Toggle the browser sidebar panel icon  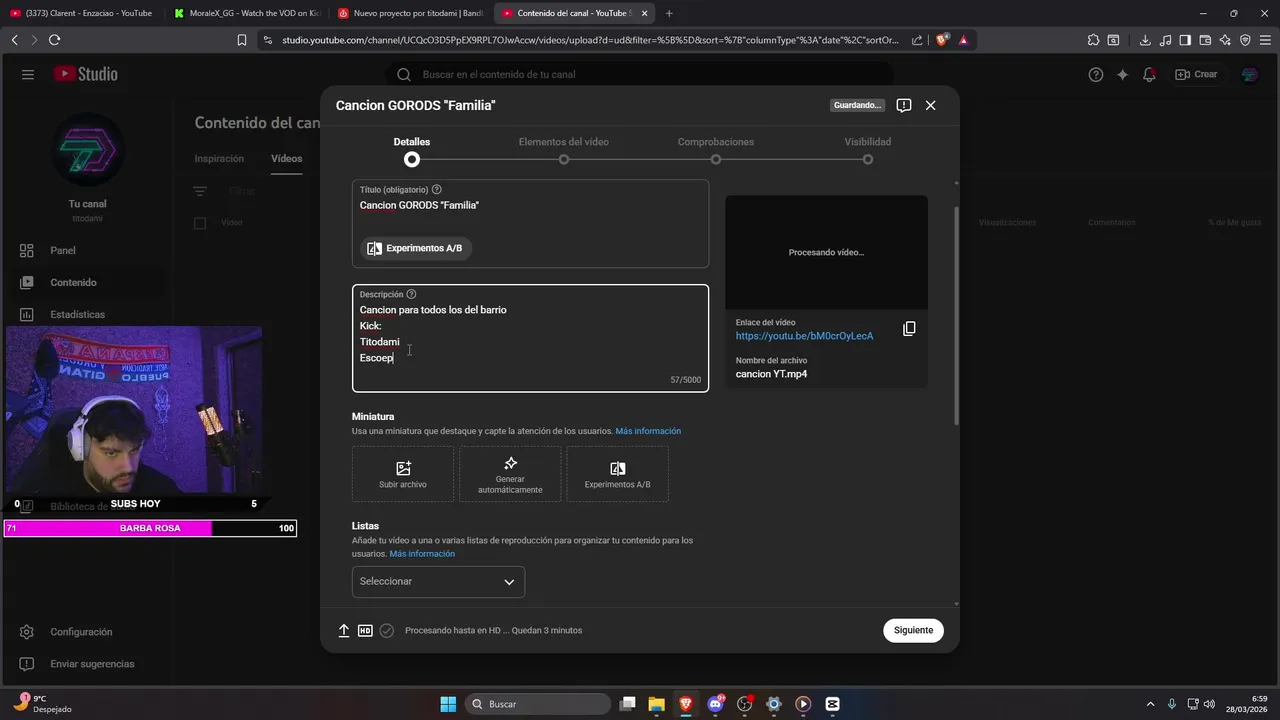tap(1185, 40)
